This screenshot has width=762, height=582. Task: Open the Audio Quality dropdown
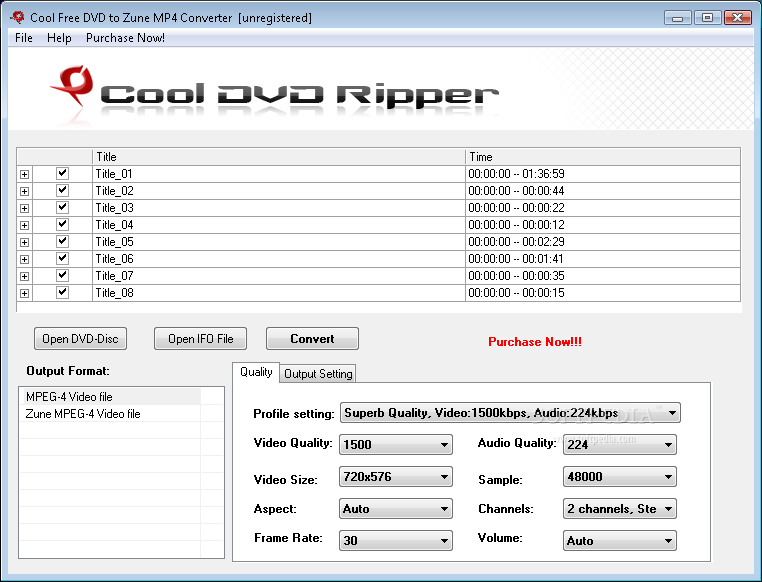620,445
